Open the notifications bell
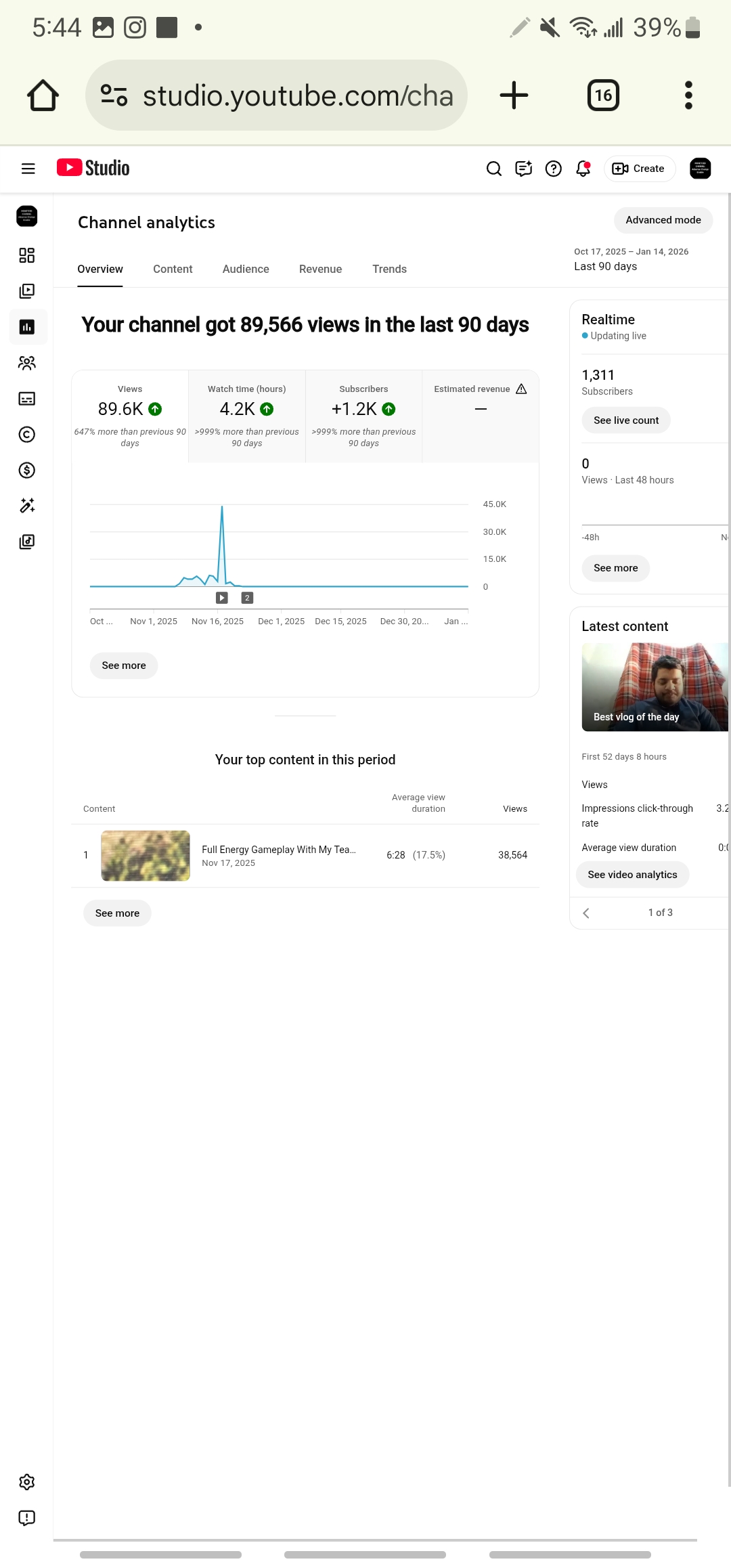 (583, 169)
